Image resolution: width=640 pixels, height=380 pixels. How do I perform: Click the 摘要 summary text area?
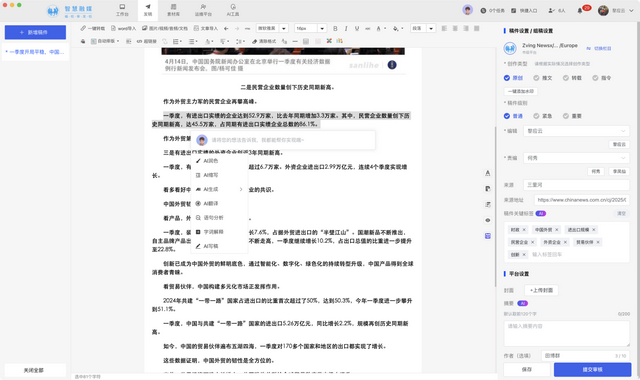pyautogui.click(x=567, y=333)
